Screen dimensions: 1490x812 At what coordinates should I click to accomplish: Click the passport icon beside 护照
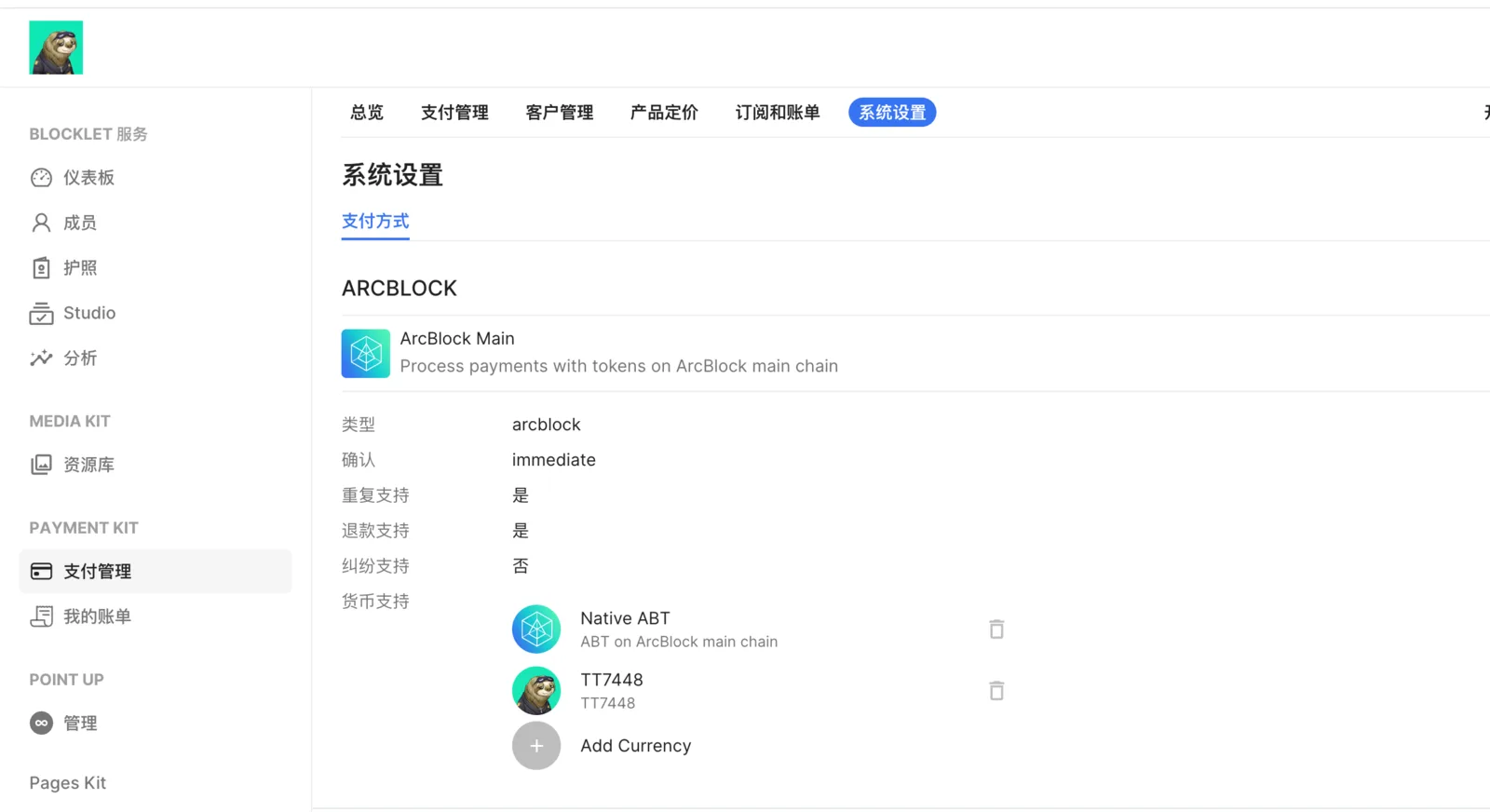click(41, 268)
